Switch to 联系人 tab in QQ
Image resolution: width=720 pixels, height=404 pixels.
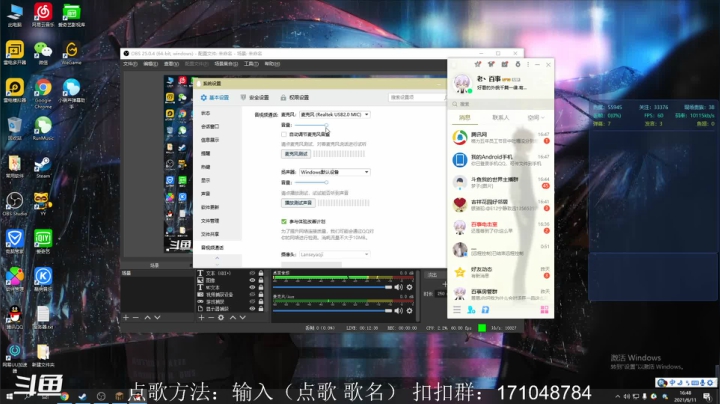(501, 118)
